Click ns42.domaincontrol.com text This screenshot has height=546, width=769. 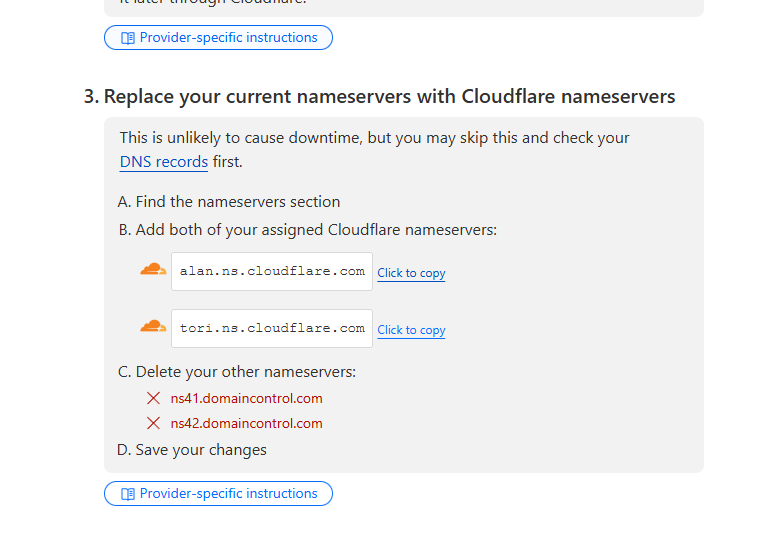[246, 423]
